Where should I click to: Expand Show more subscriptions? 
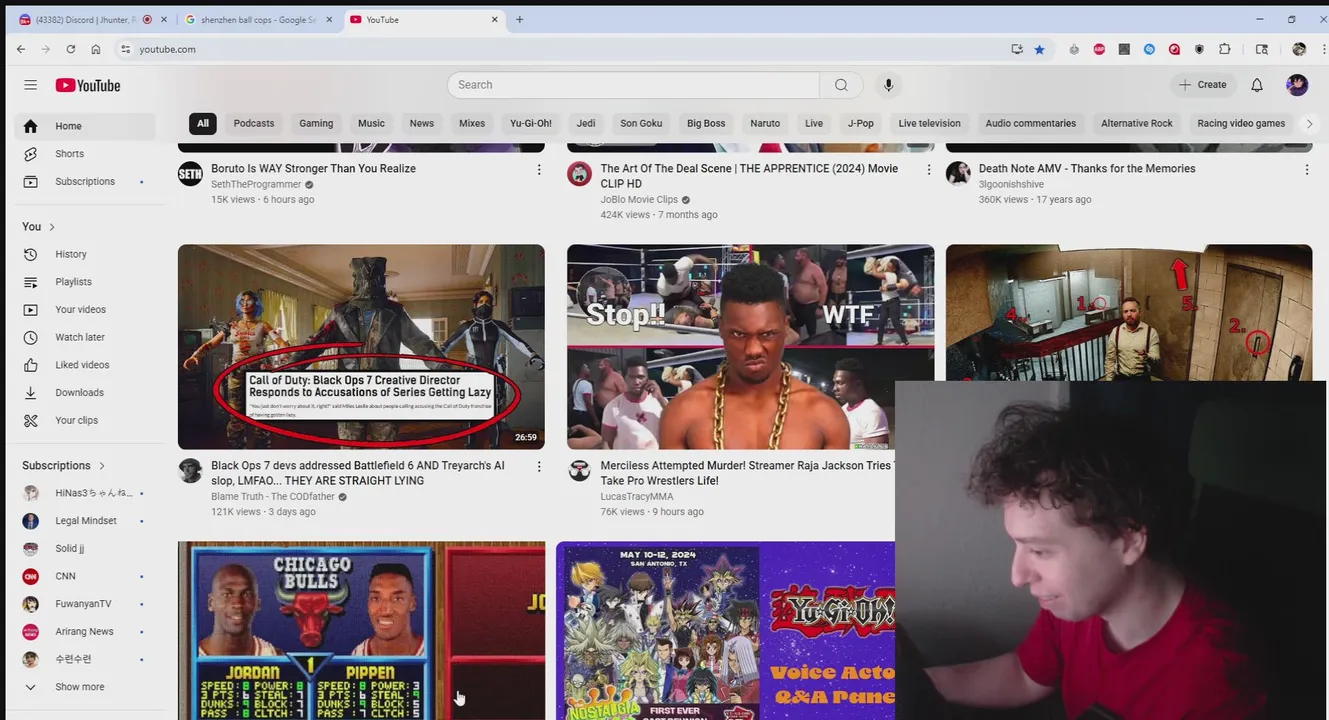85,687
